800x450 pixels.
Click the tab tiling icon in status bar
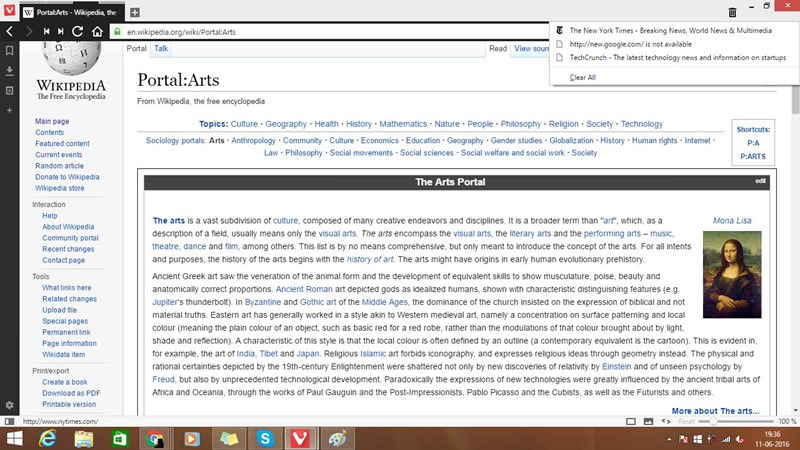[x=631, y=421]
